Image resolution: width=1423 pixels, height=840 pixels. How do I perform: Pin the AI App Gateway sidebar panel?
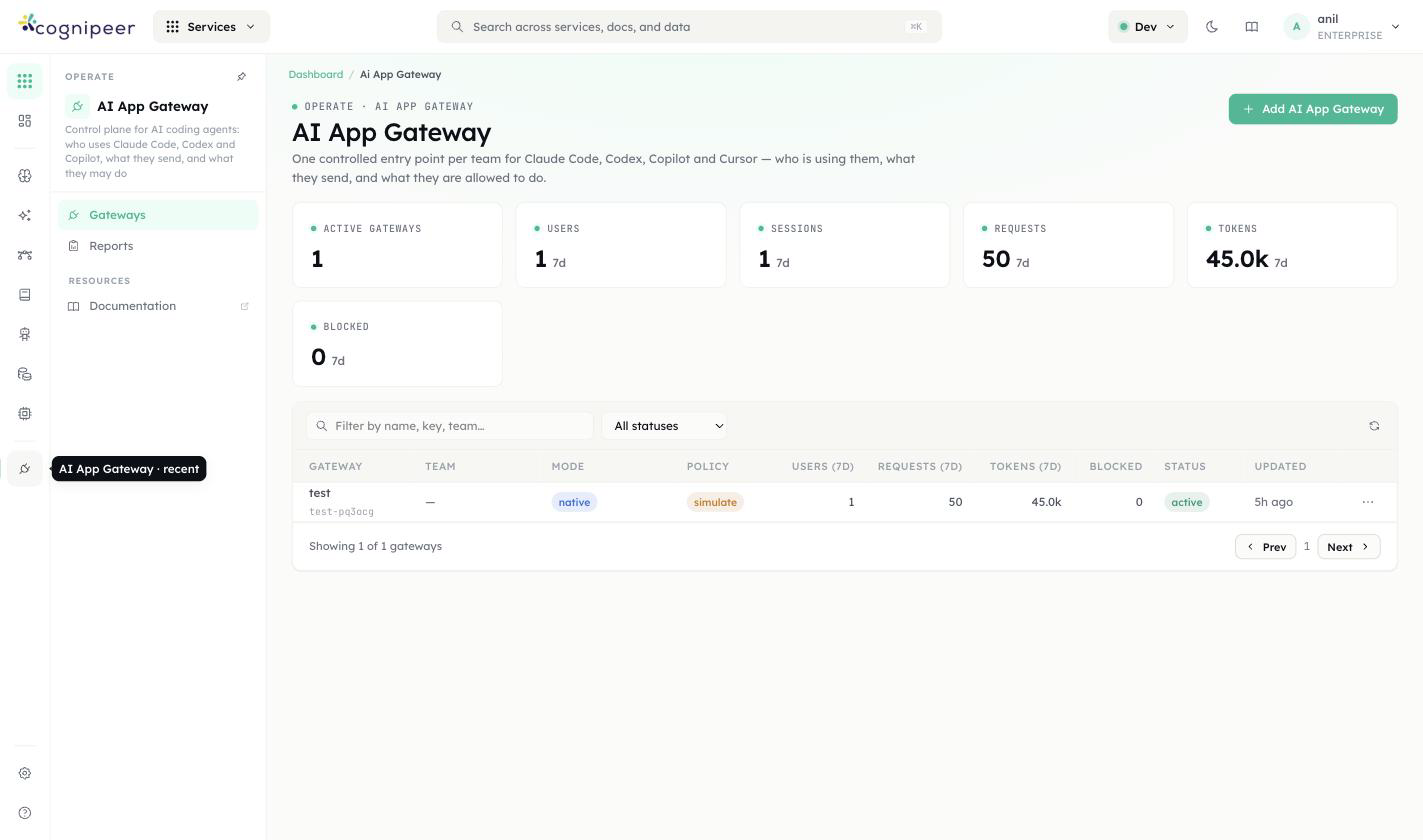(x=241, y=77)
